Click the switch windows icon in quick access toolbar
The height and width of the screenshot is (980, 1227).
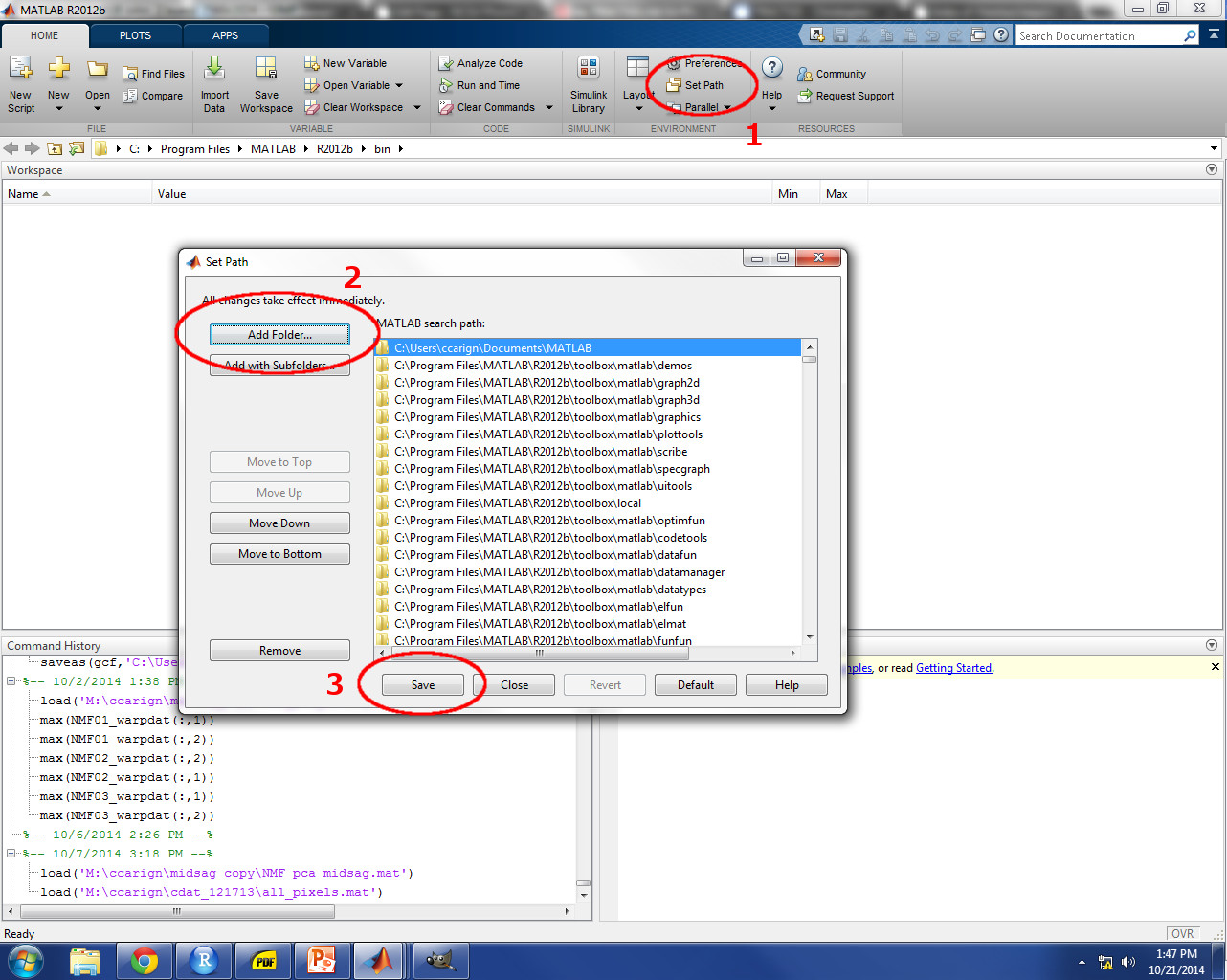point(978,35)
